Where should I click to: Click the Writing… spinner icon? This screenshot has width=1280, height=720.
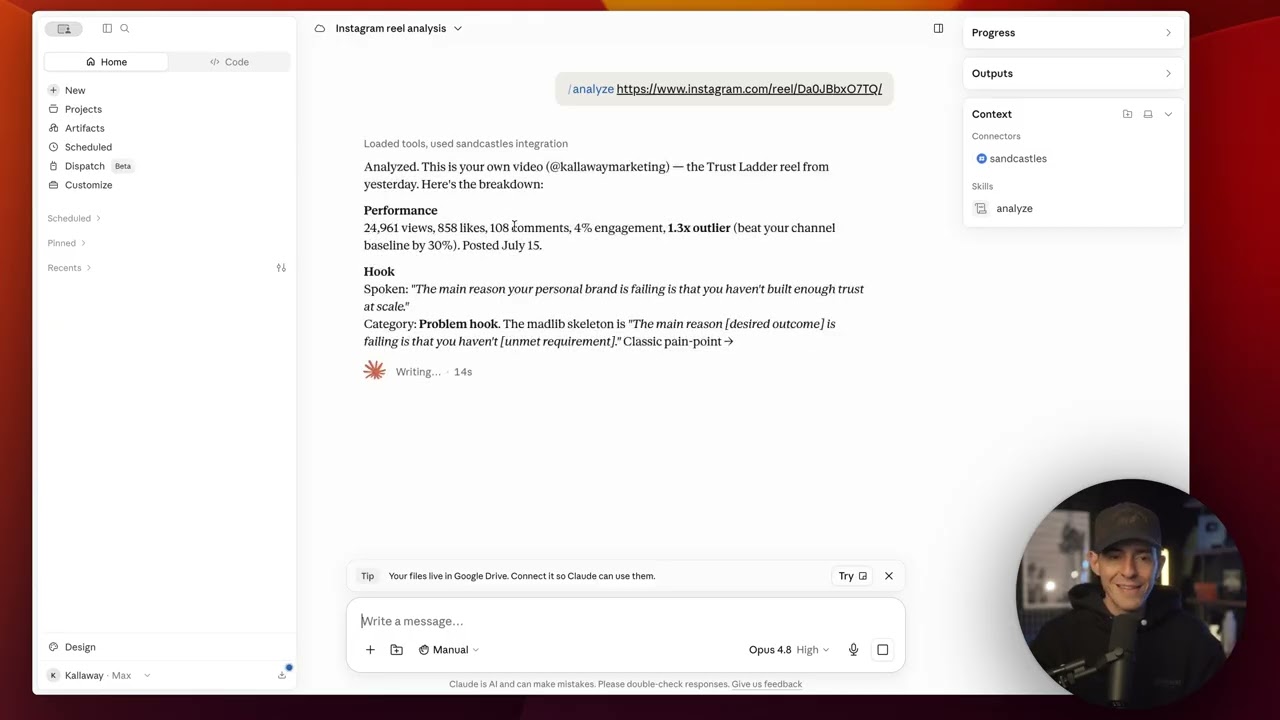(374, 371)
